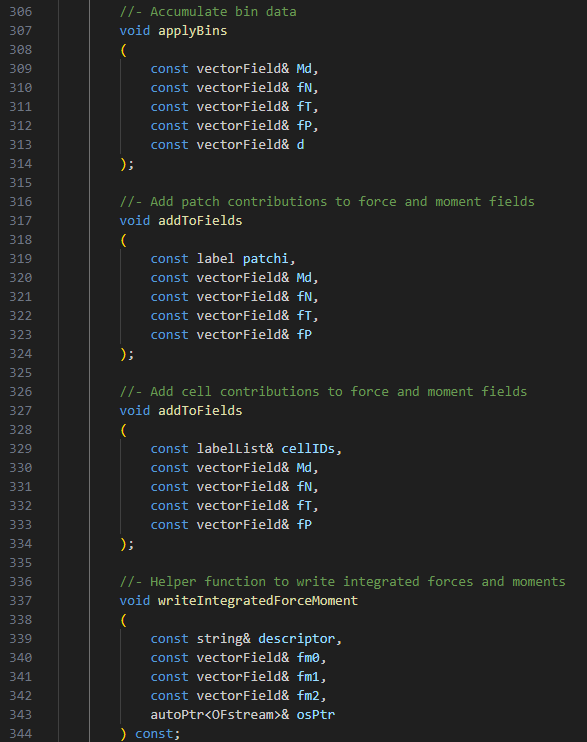Screen dimensions: 587x742
Task: Click the comment 'Accumulate bin data'
Action: 223,12
